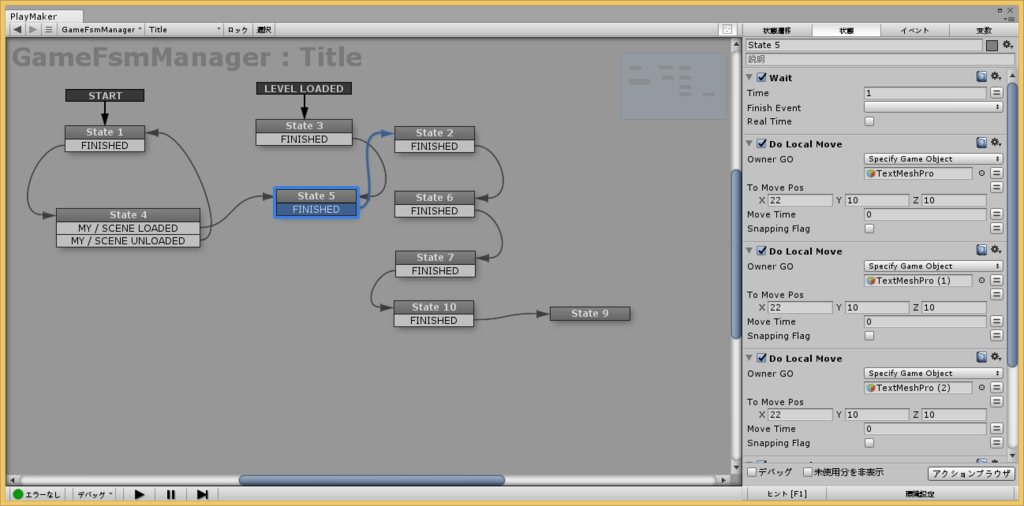Disable the TextMeshPro (1) Do Local Move checkbox
Screen dimensions: 1024x506
(x=761, y=251)
